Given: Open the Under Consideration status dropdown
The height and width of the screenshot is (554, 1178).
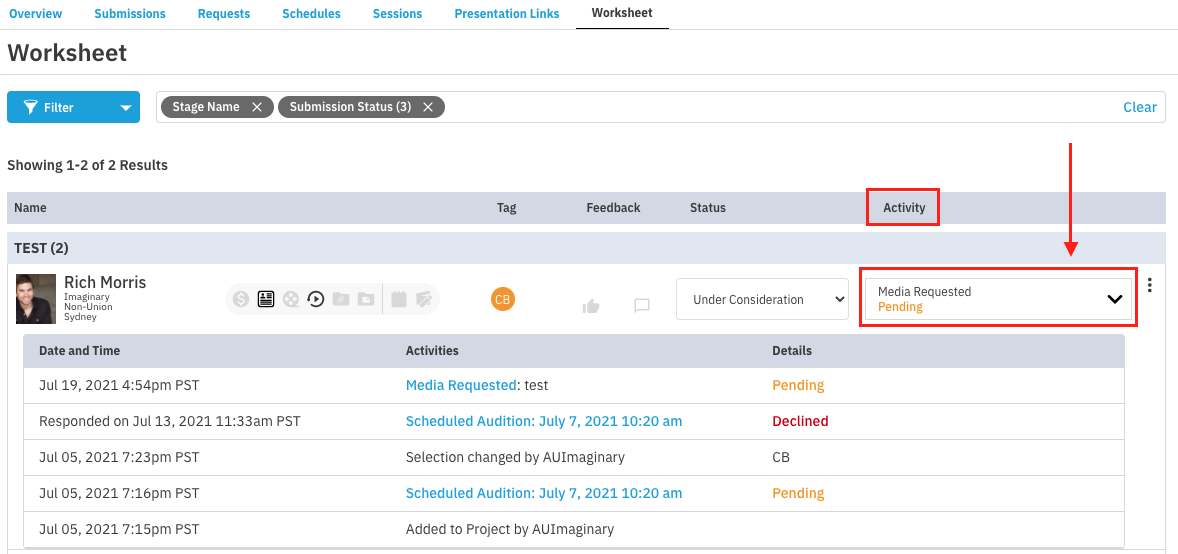Looking at the screenshot, I should [x=762, y=299].
